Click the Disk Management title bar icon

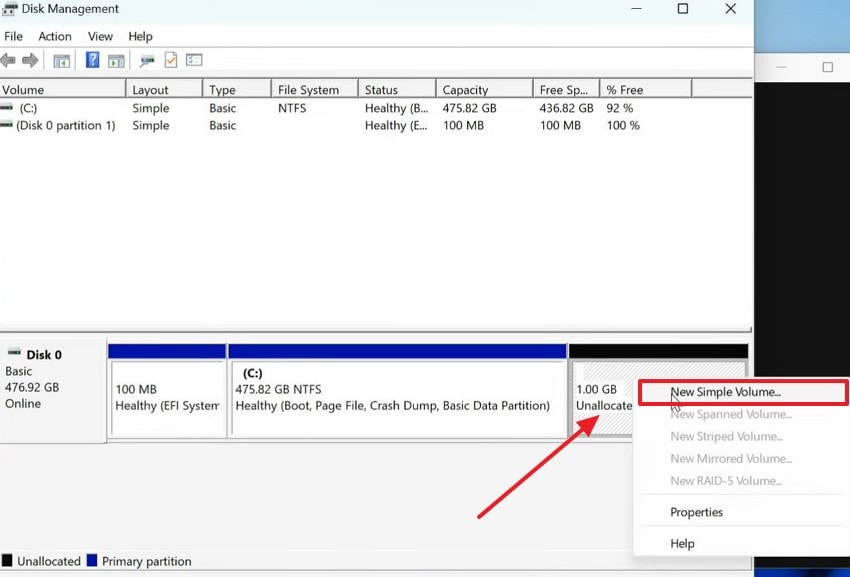coord(9,9)
